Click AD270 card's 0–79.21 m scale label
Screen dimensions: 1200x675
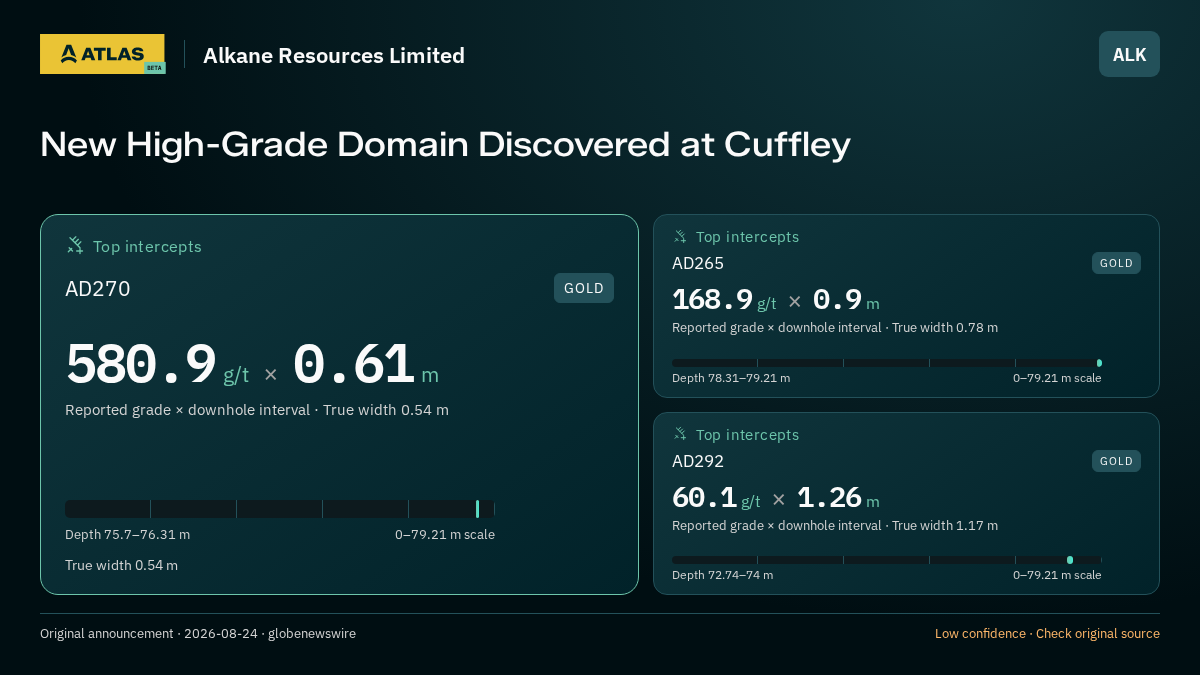[x=445, y=535]
